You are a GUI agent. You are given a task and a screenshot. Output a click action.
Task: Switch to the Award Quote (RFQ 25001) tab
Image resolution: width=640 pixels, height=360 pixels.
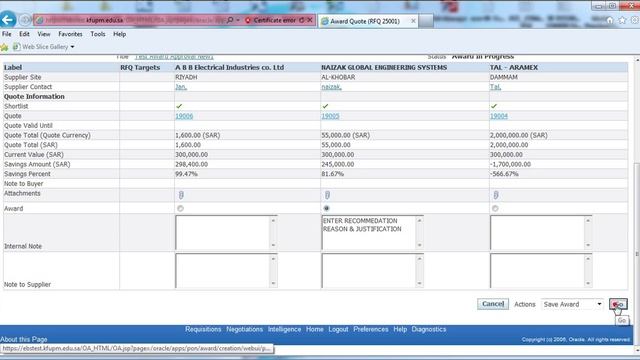(364, 21)
